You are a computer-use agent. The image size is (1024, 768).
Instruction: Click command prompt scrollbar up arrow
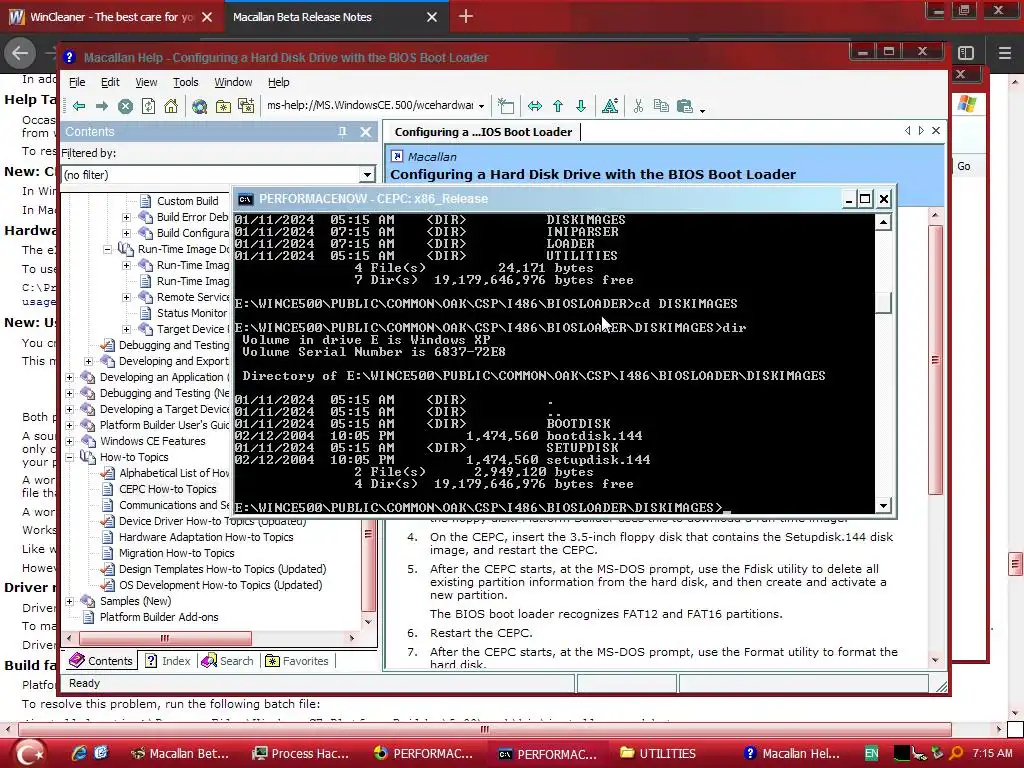(883, 223)
